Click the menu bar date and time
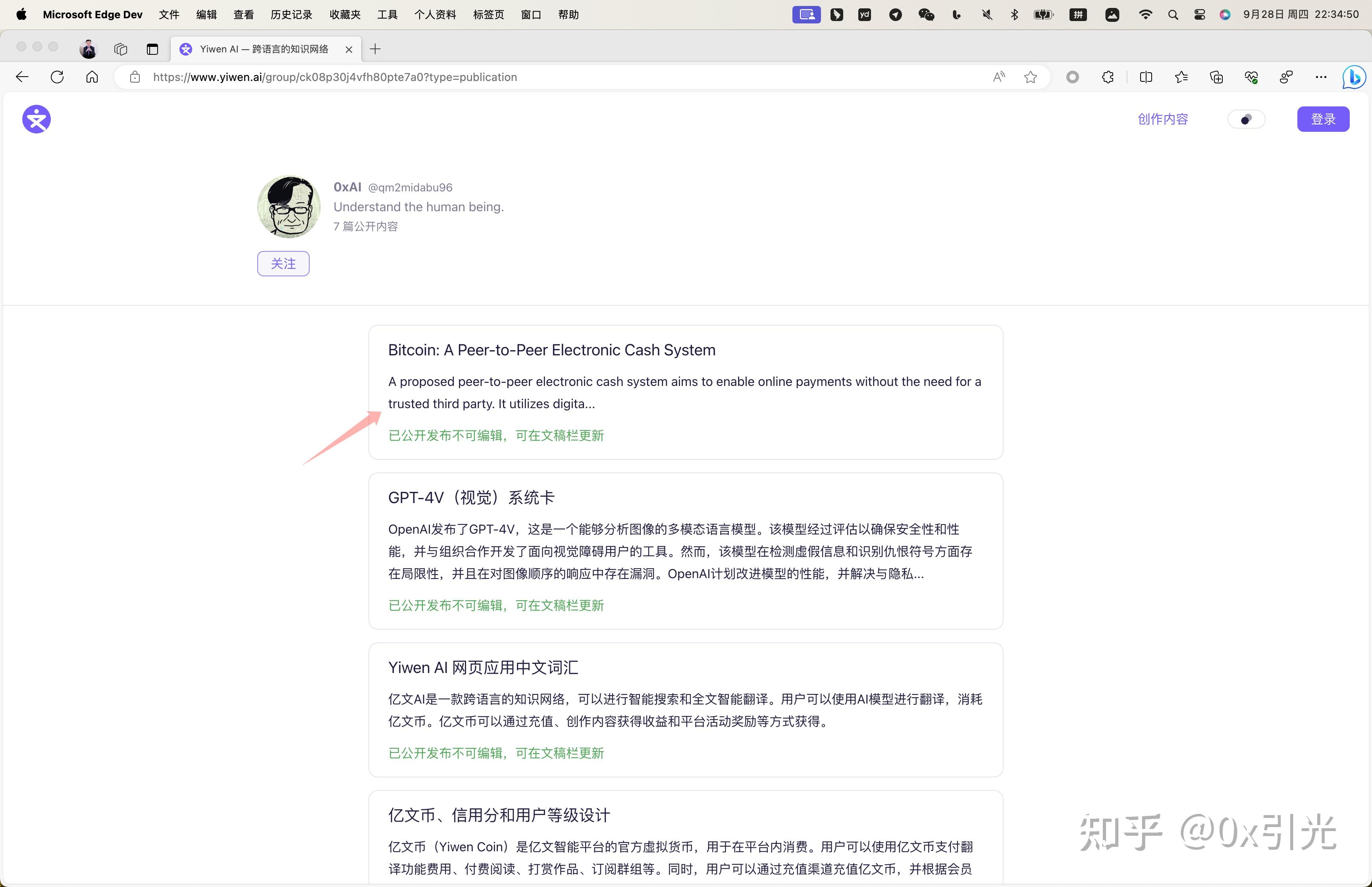The image size is (1372, 887). tap(1301, 14)
